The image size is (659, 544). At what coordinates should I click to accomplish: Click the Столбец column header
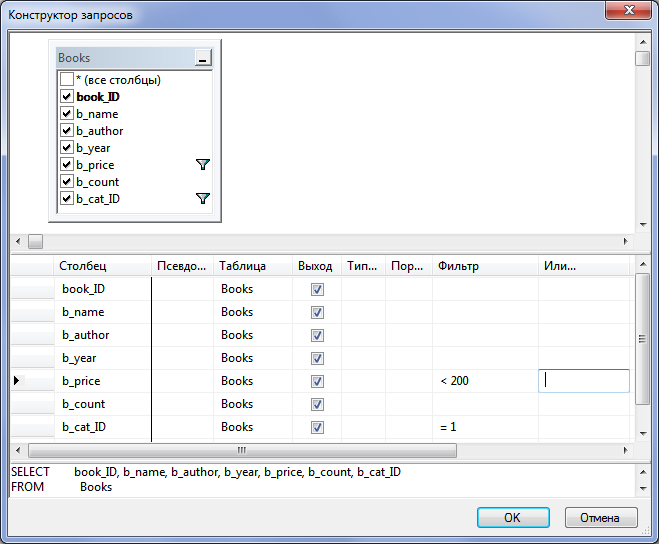tap(103, 266)
